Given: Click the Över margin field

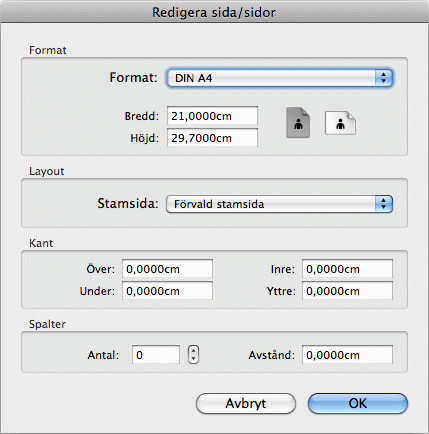Looking at the screenshot, I should coord(167,269).
